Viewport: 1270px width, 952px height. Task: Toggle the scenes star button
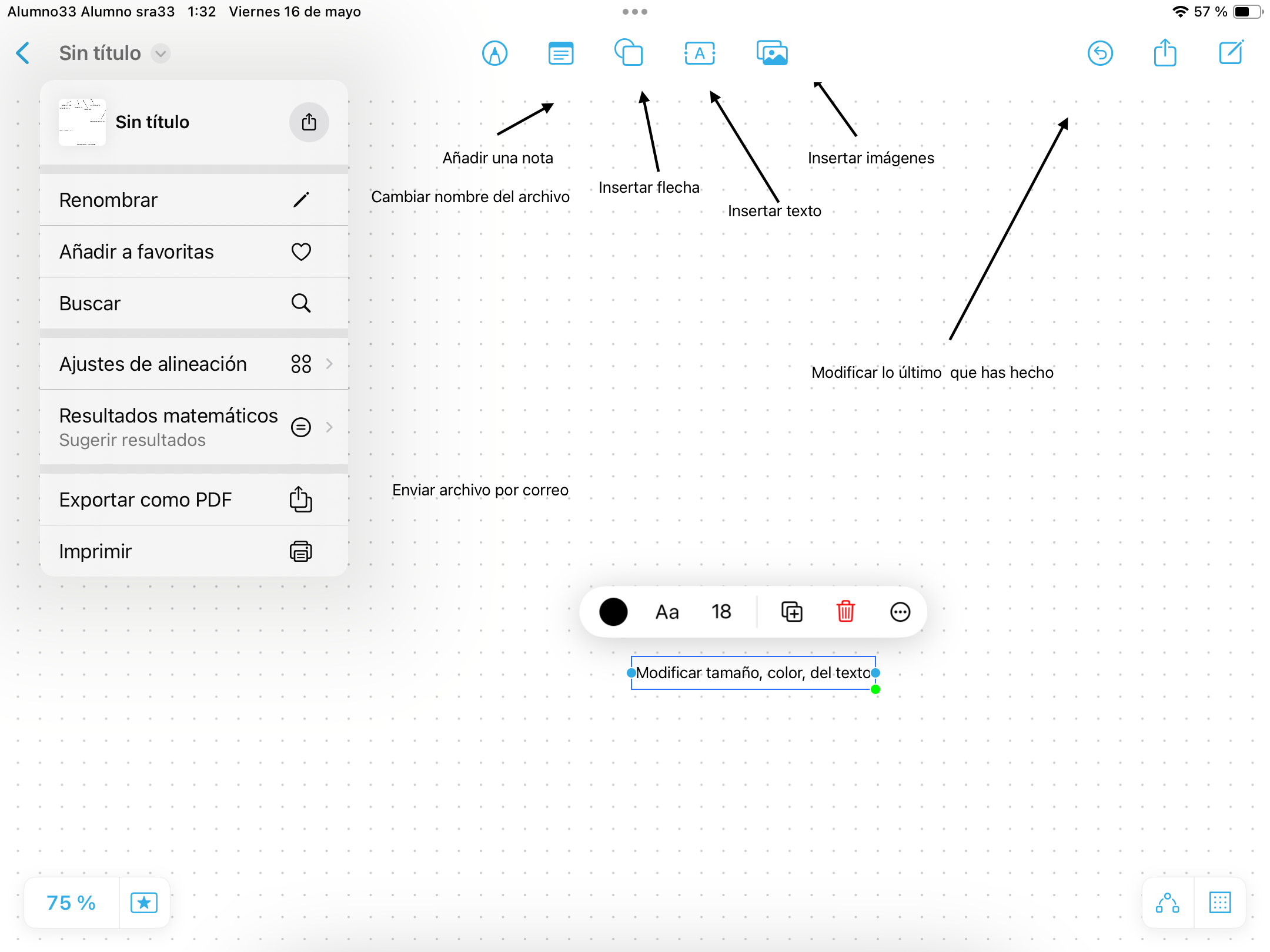coord(144,903)
